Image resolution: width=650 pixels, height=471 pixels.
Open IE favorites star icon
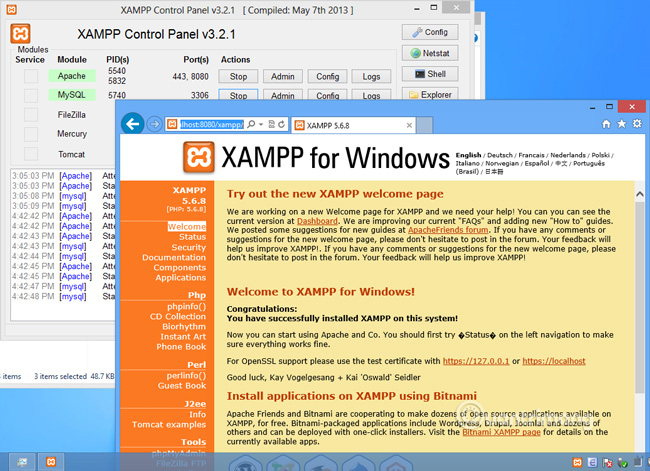click(622, 124)
